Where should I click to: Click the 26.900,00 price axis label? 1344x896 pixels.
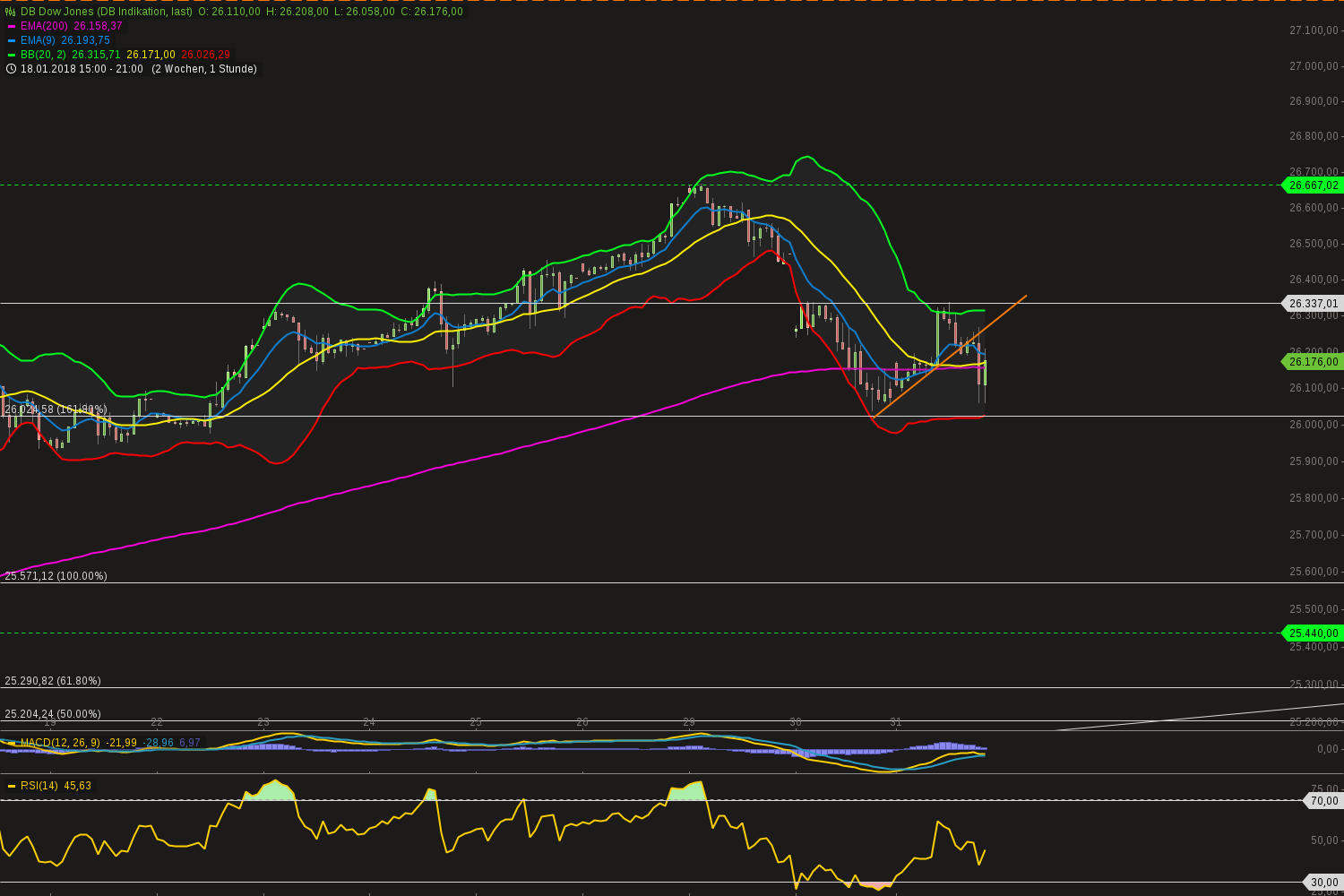pos(1314,101)
